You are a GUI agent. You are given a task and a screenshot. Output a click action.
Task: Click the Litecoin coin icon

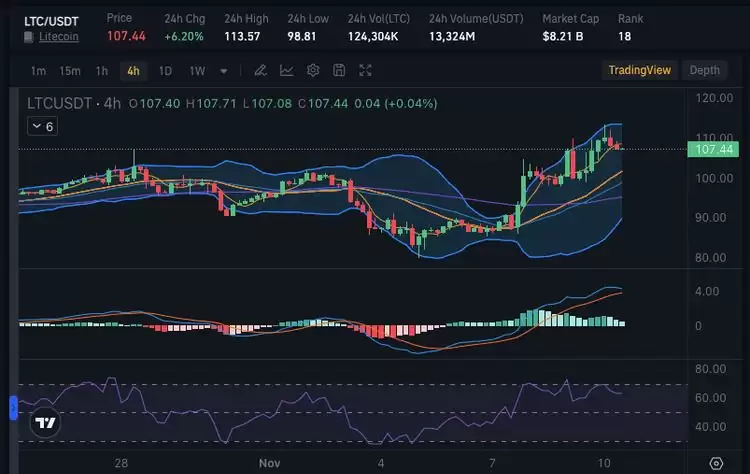pos(29,36)
